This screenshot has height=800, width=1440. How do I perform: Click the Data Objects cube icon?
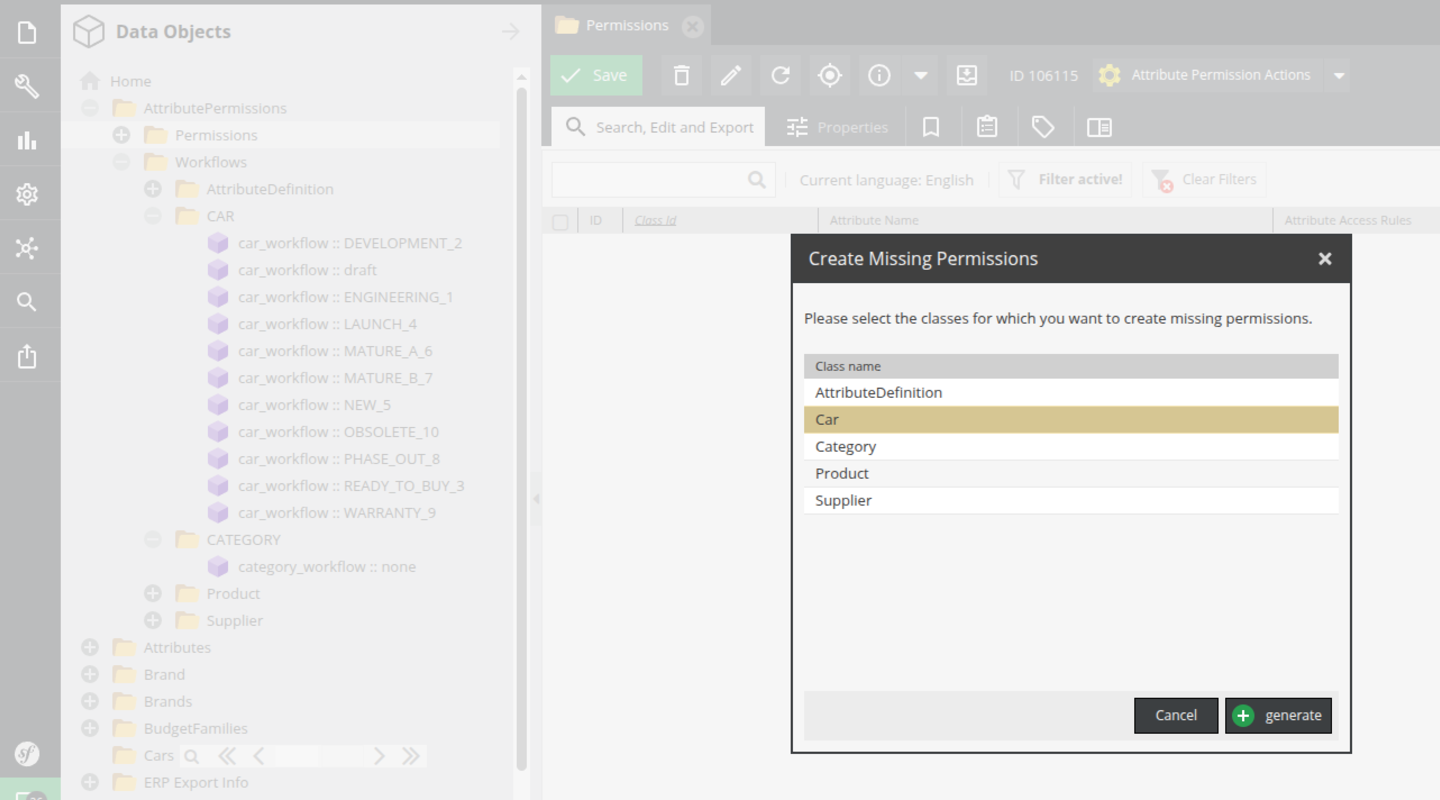click(89, 32)
